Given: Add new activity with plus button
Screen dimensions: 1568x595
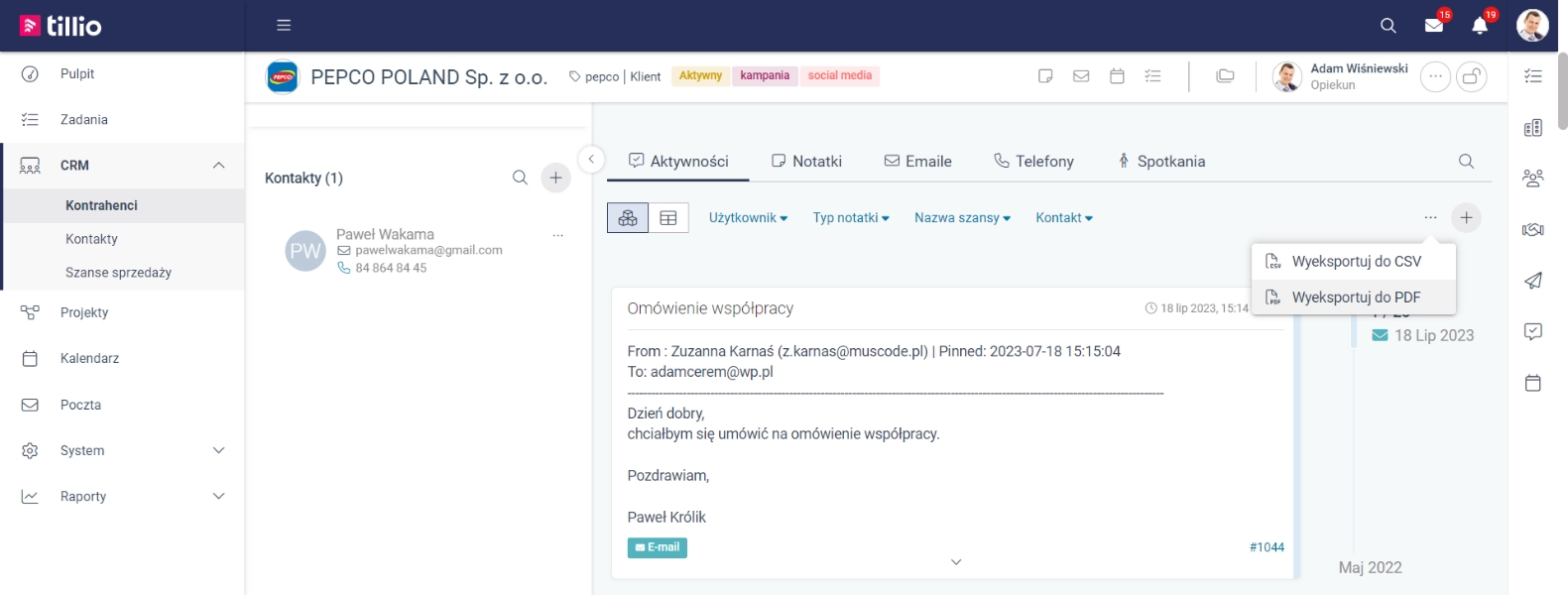Looking at the screenshot, I should tap(1466, 217).
